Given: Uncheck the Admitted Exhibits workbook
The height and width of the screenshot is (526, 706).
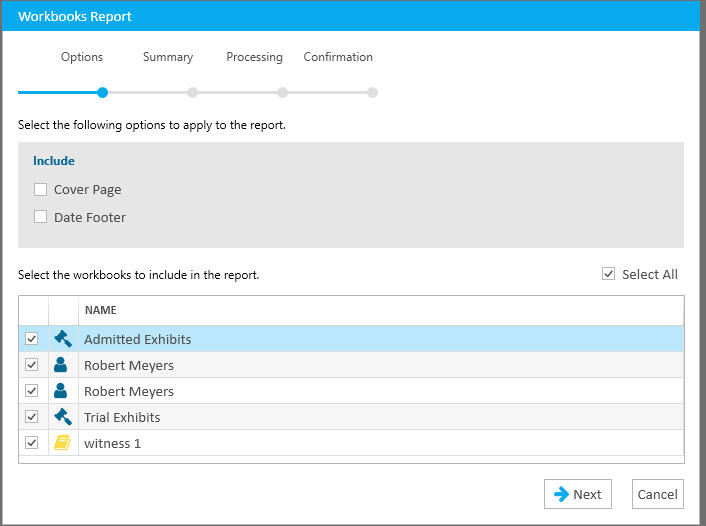Looking at the screenshot, I should tap(32, 339).
